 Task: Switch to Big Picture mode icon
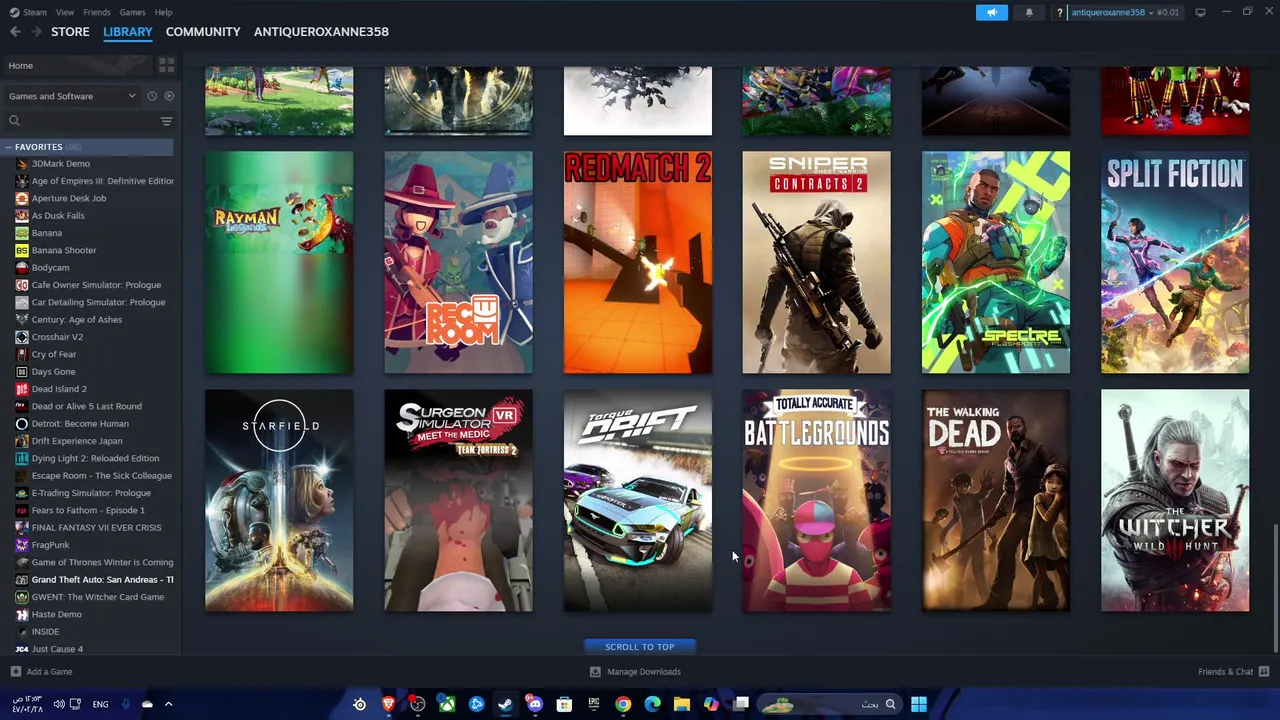[x=1200, y=12]
